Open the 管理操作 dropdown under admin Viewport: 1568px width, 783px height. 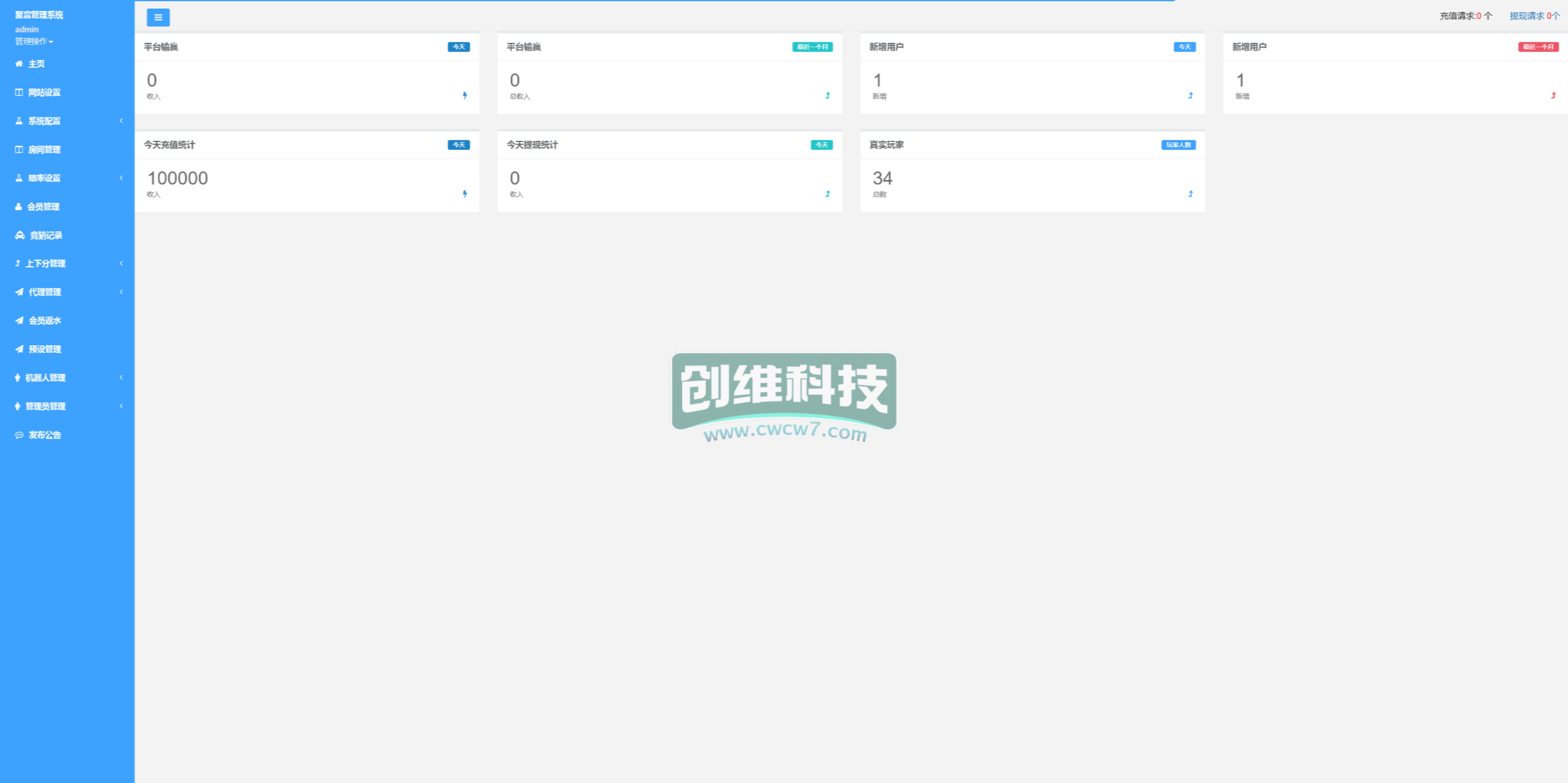34,42
